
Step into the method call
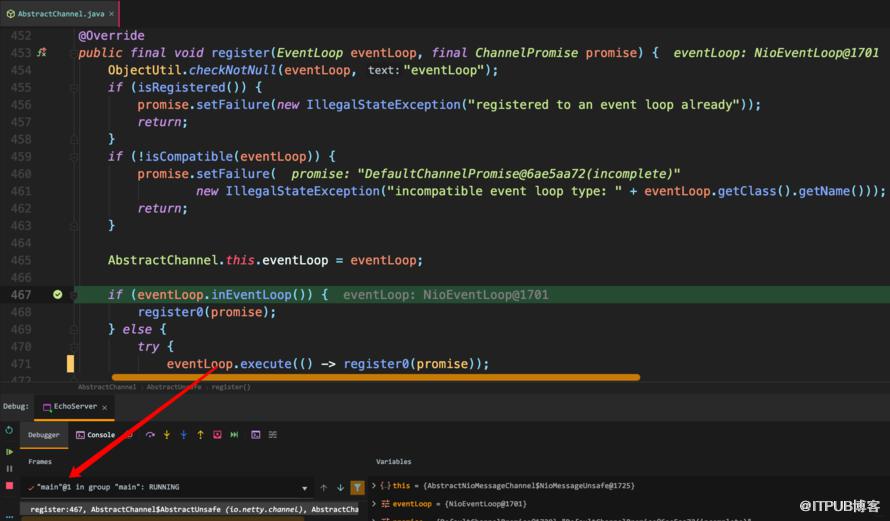click(x=166, y=435)
